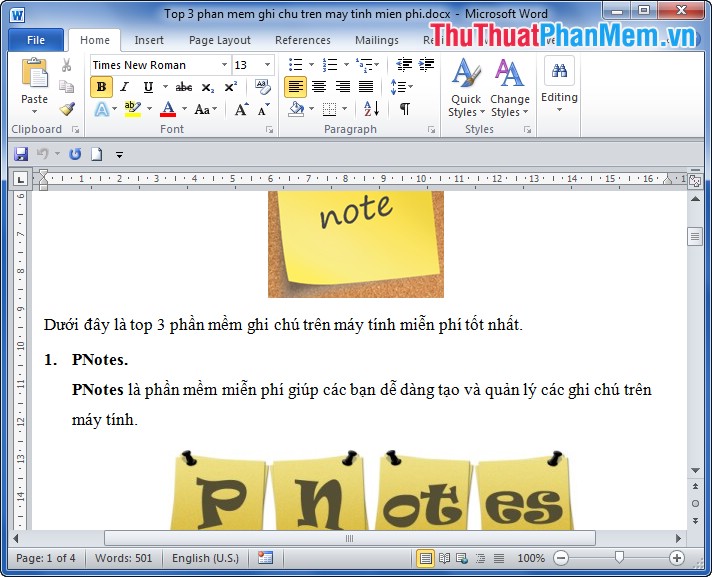712x577 pixels.
Task: Switch to Web Layout view
Action: tap(462, 558)
